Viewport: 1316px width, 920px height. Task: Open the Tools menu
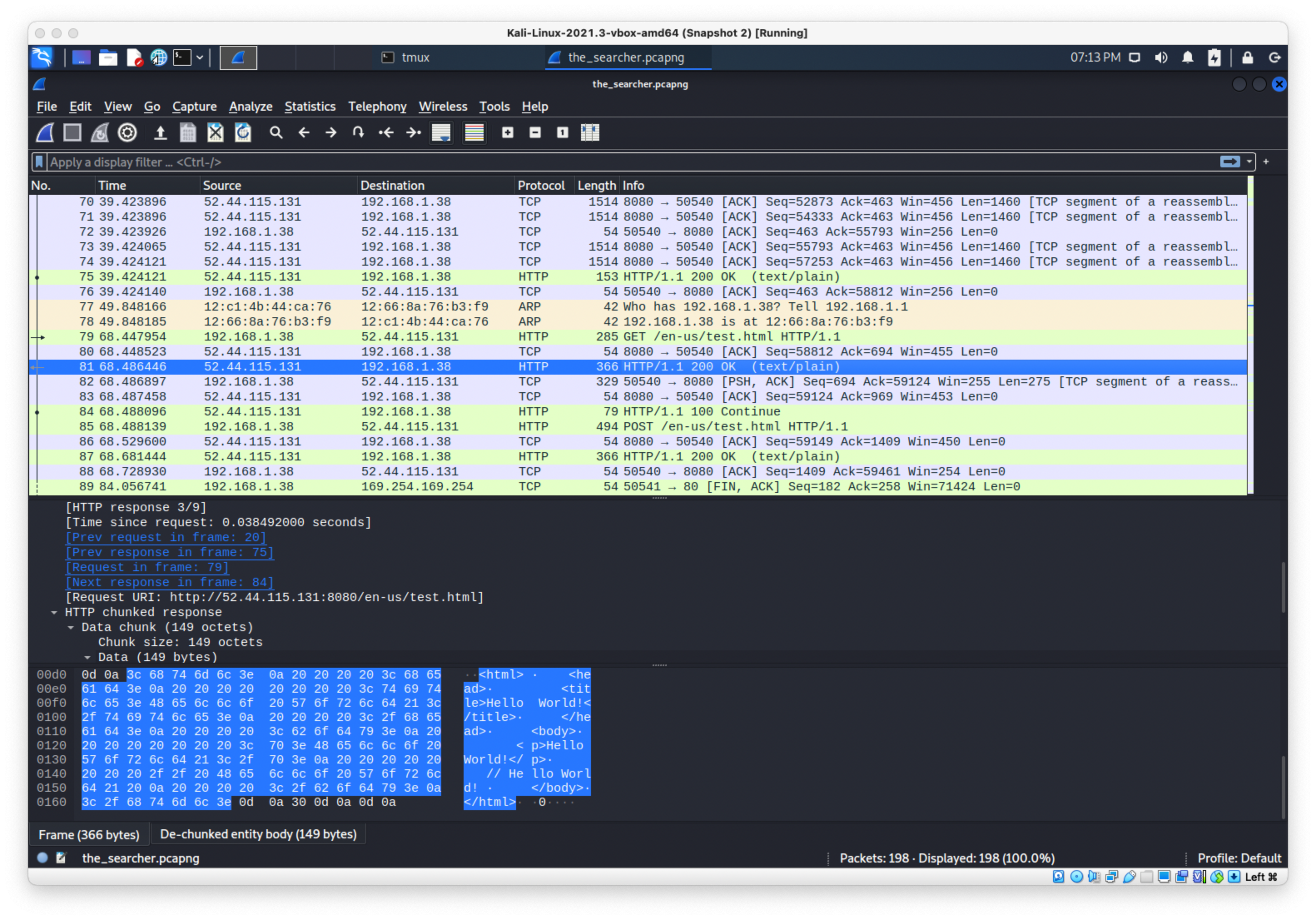[494, 107]
